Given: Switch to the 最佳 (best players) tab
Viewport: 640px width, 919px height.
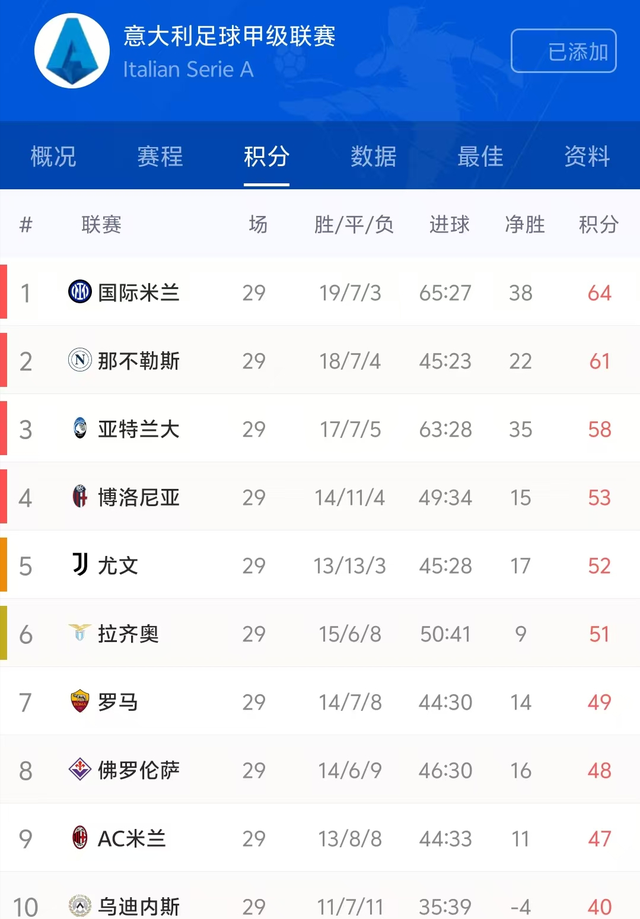Looking at the screenshot, I should [x=480, y=157].
